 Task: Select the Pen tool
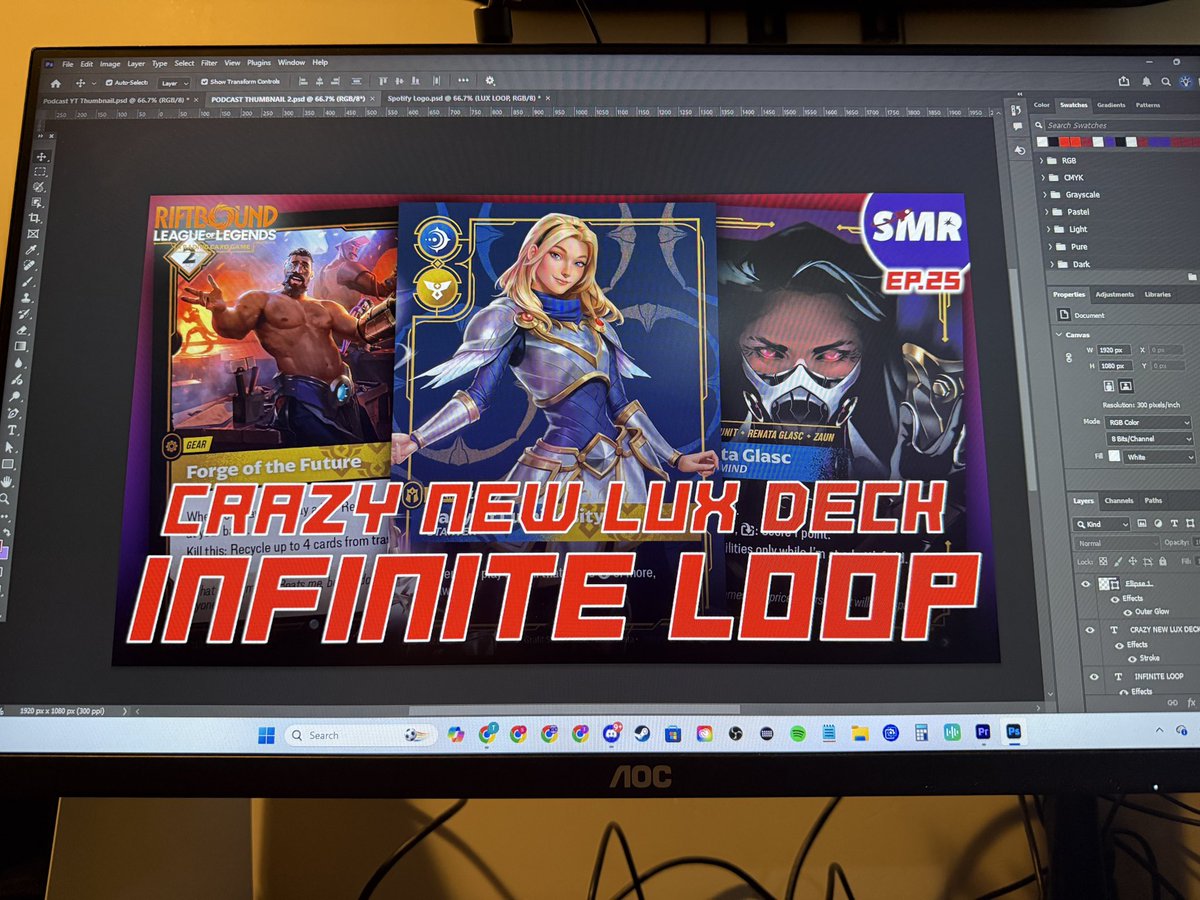[x=13, y=413]
